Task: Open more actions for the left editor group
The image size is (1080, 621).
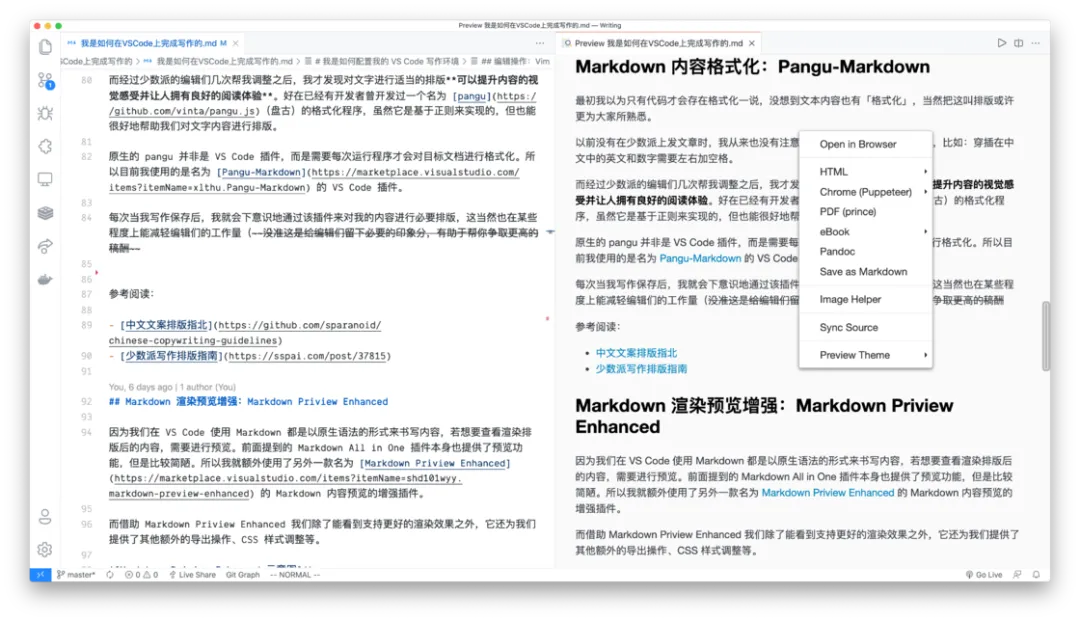Action: [540, 43]
